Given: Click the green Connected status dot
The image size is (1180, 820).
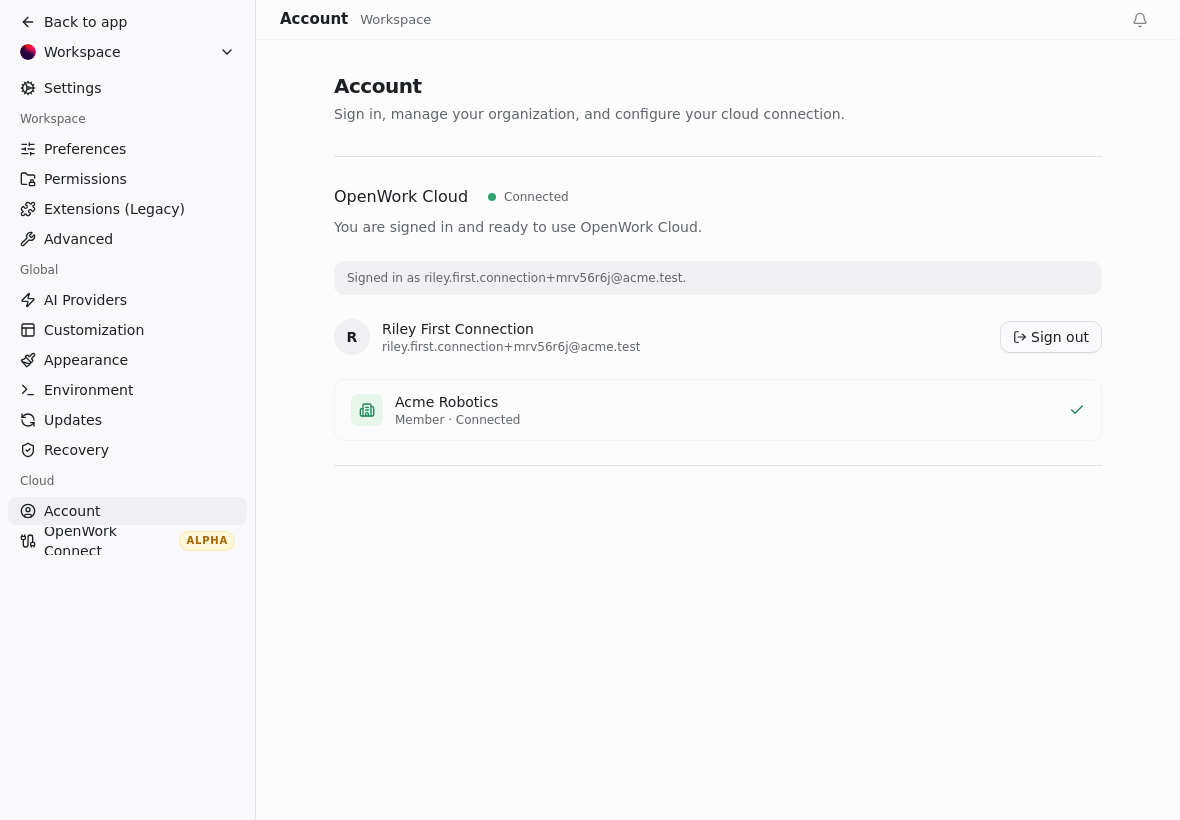Looking at the screenshot, I should tap(492, 197).
